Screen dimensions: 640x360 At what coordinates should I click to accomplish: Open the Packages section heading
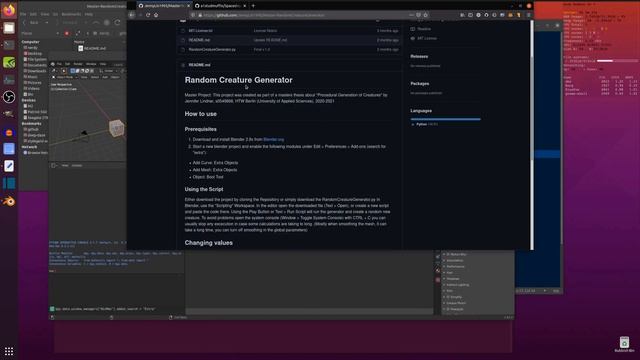click(420, 83)
